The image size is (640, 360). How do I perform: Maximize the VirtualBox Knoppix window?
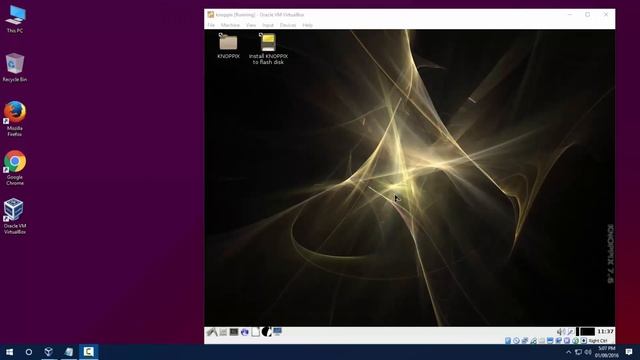coord(588,14)
